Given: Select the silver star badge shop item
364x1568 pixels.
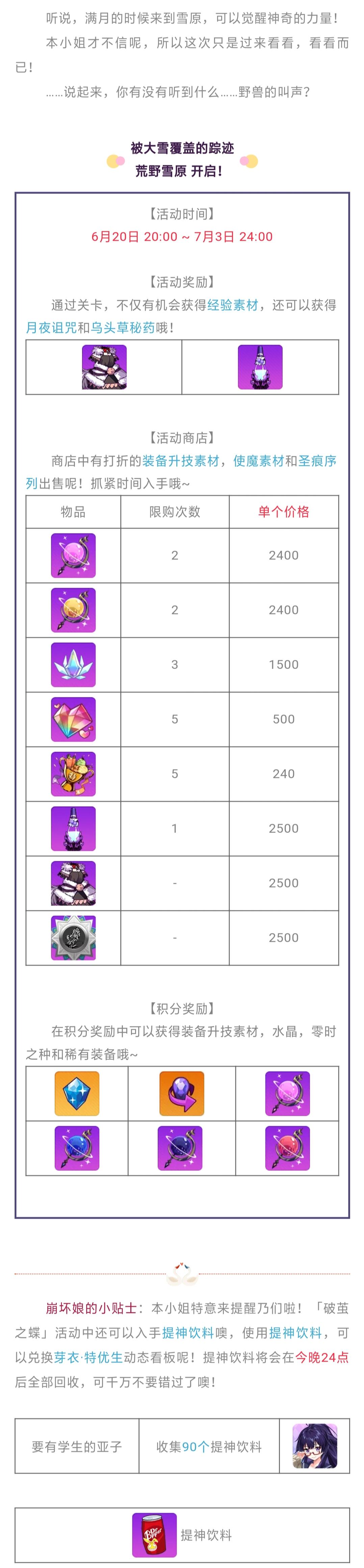Looking at the screenshot, I should point(73,937).
